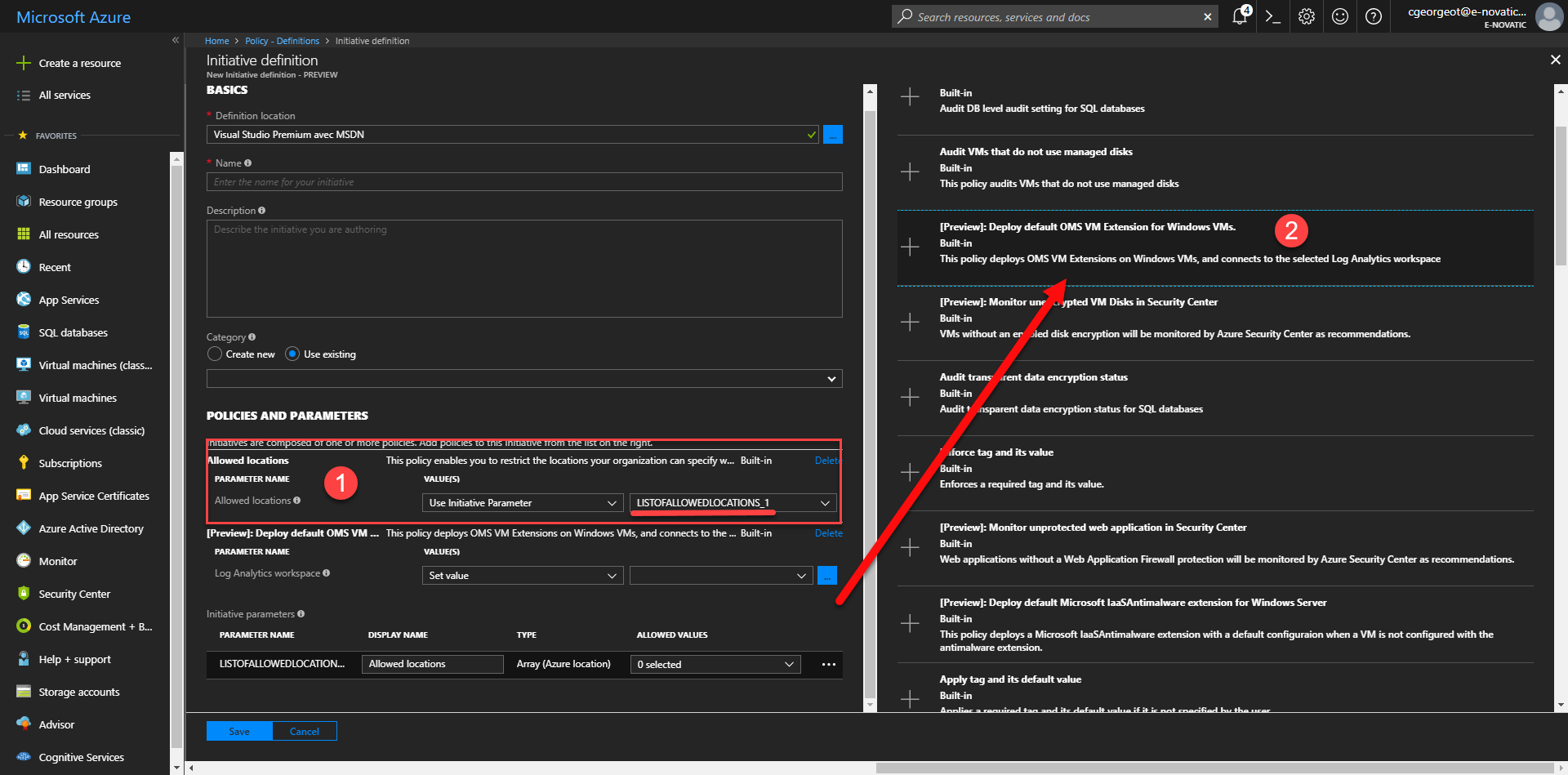Open the 0 selected allowed values dropdown

coord(715,664)
